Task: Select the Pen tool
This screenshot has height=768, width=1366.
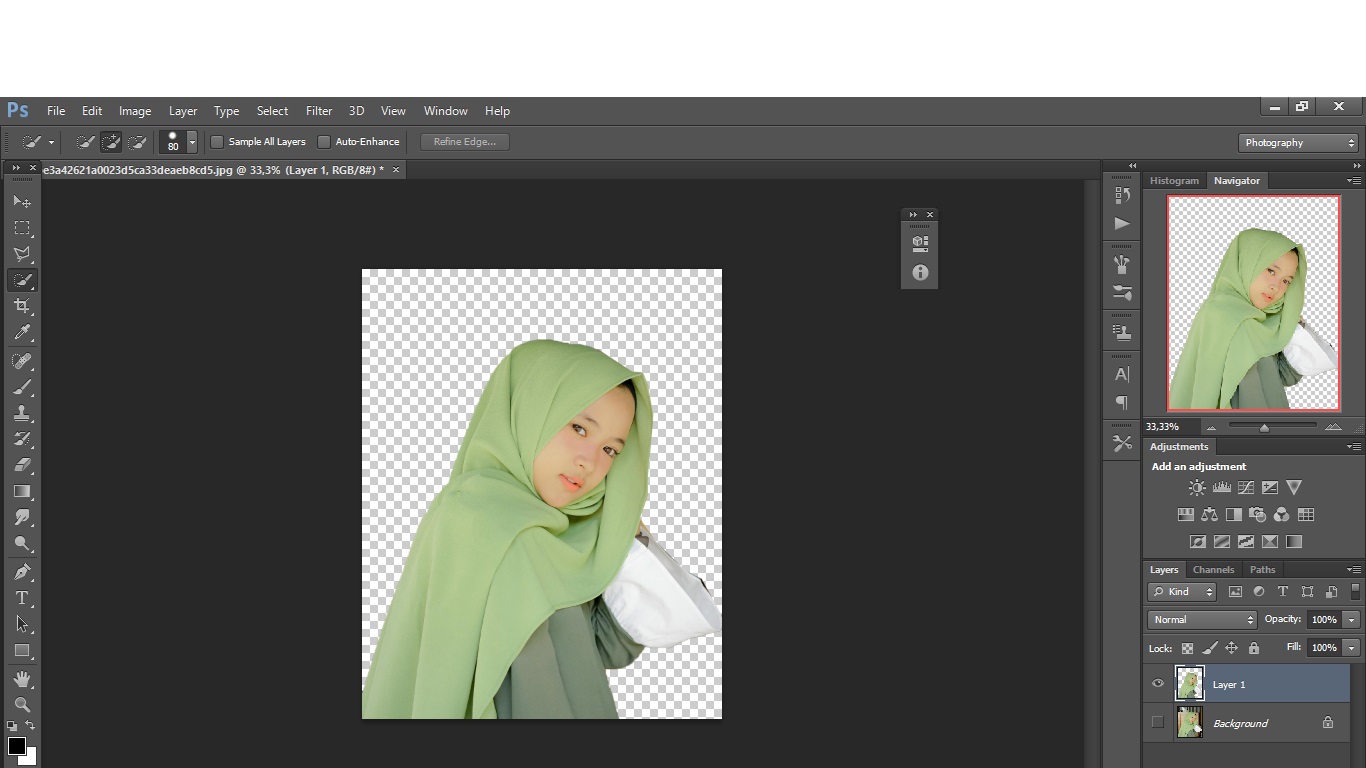Action: pyautogui.click(x=22, y=572)
